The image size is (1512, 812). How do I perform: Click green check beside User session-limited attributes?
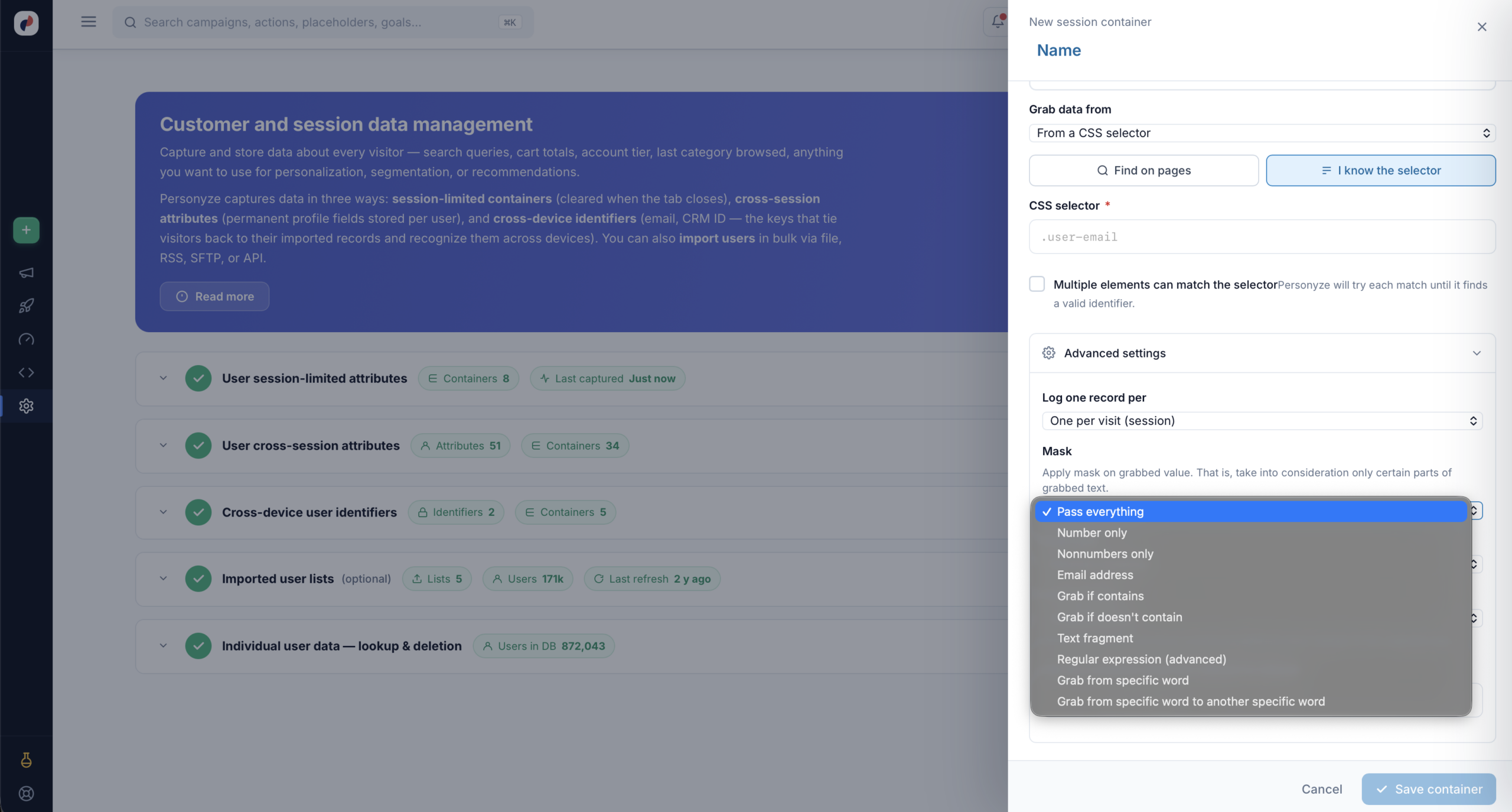[x=198, y=378]
